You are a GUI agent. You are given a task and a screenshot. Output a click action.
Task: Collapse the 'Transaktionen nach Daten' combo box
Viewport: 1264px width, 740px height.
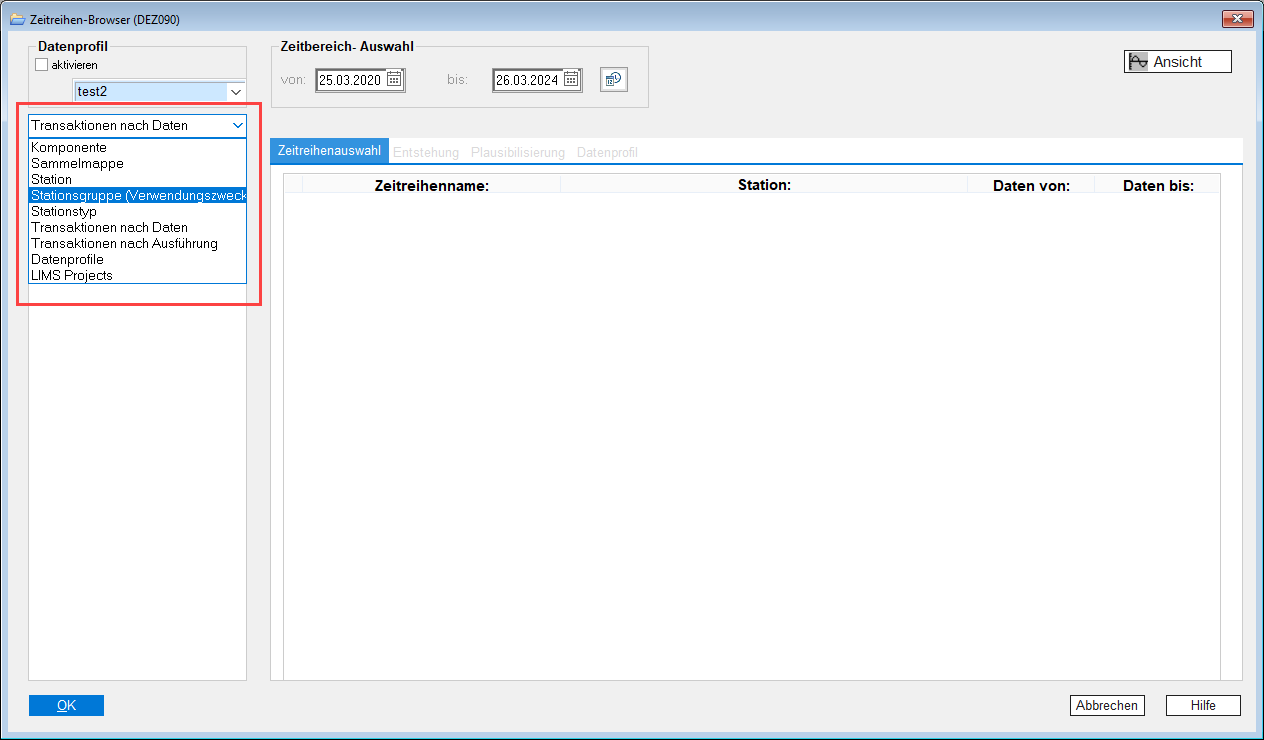pyautogui.click(x=236, y=125)
